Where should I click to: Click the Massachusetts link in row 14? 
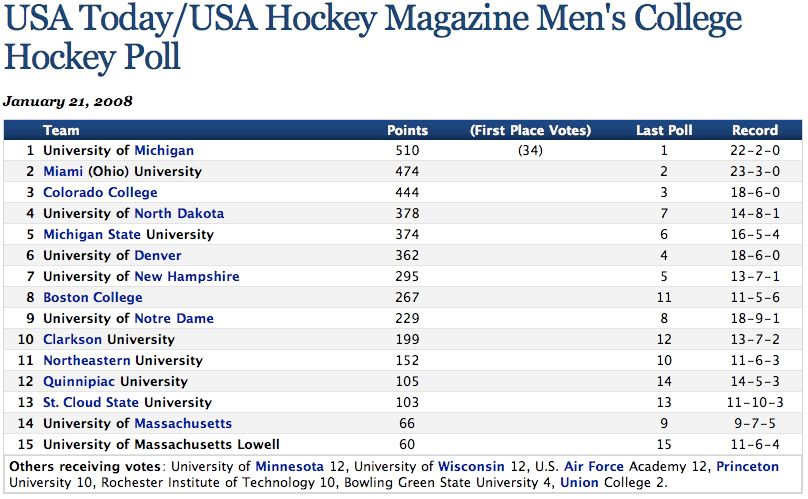(x=183, y=423)
